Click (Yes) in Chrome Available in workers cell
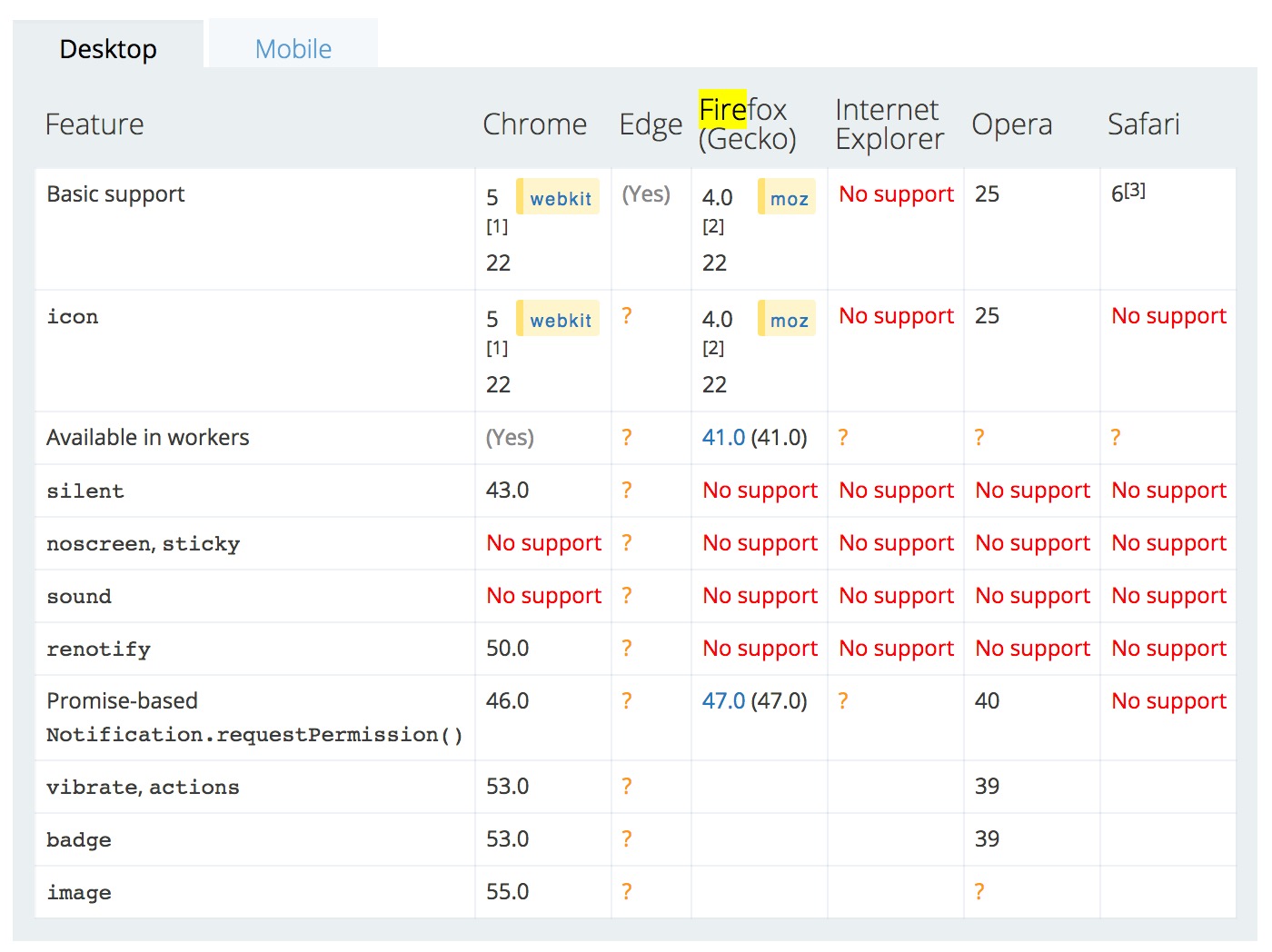The image size is (1272, 952). click(x=510, y=437)
